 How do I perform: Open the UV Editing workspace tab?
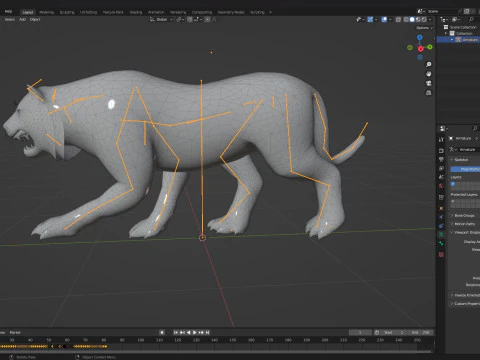click(88, 12)
